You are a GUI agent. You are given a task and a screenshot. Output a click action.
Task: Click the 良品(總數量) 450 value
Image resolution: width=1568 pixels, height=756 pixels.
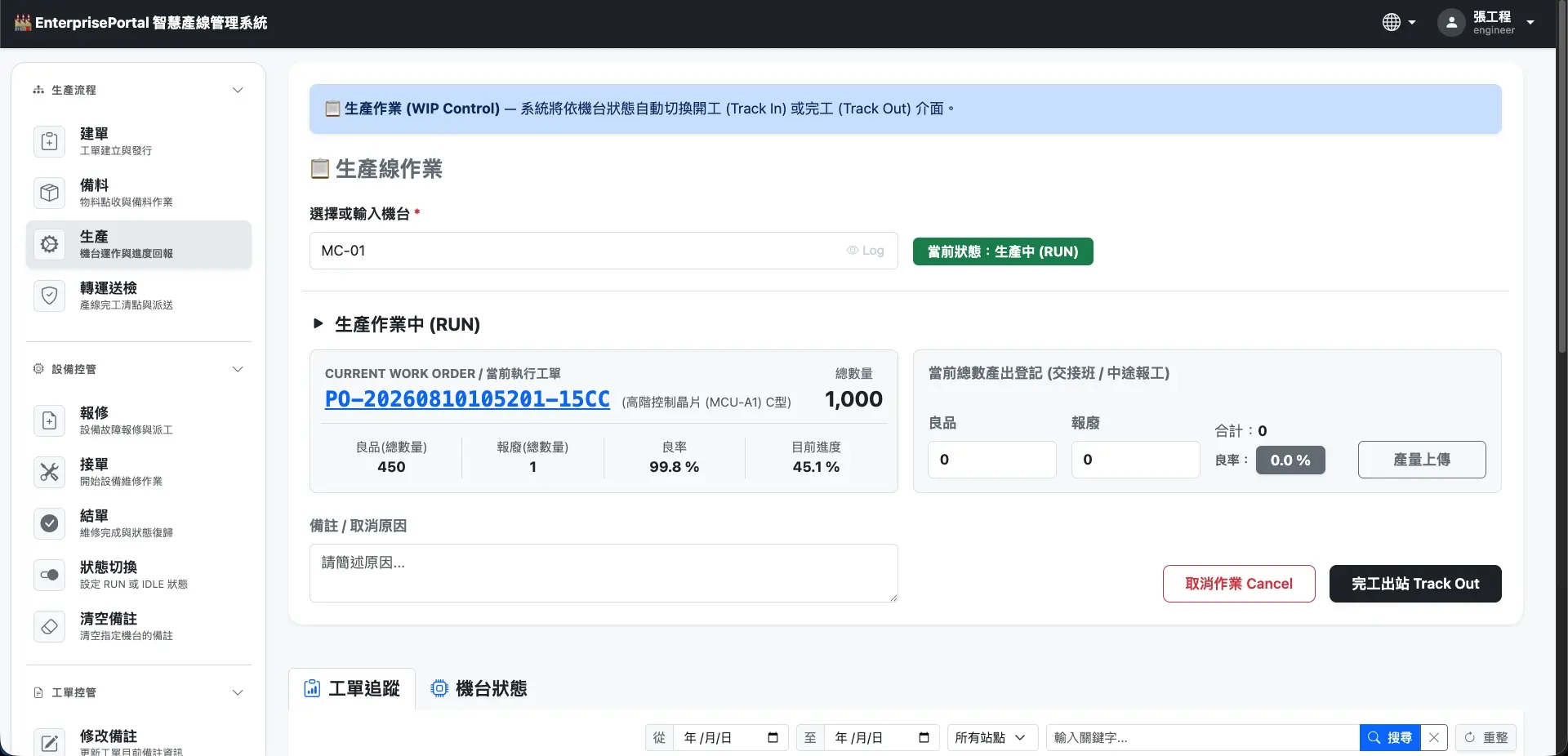click(391, 467)
